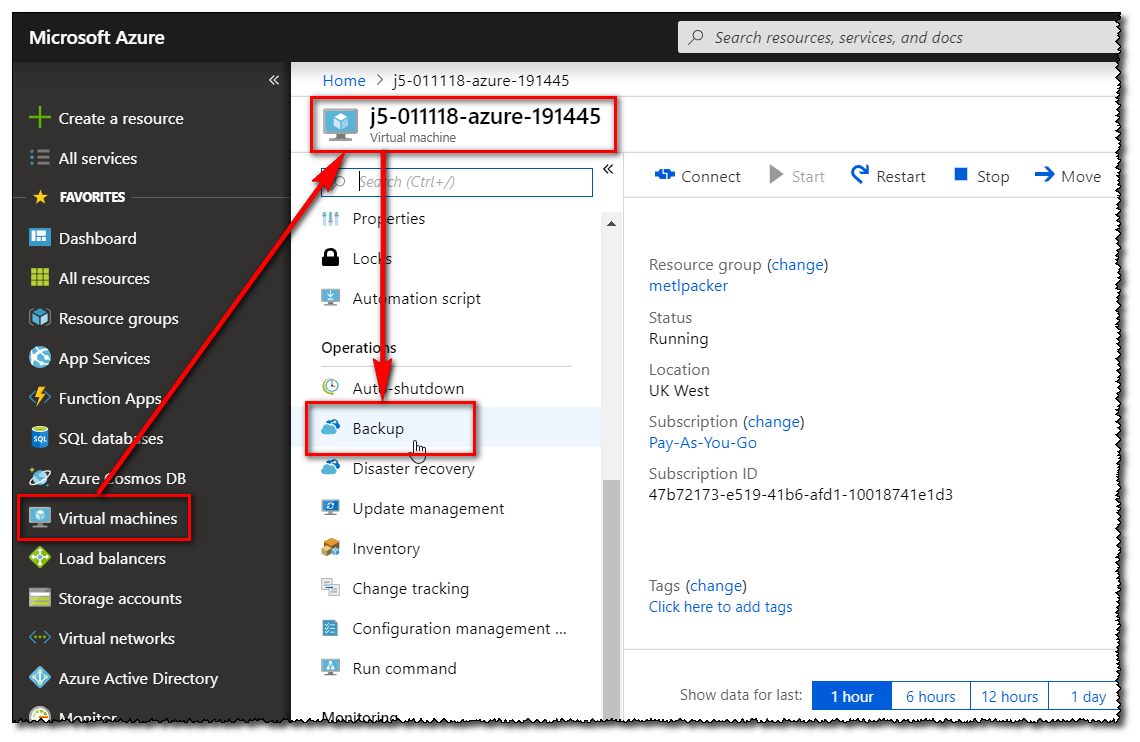Click the green plus Create a resource icon
Viewport: 1140px width, 742px height.
pyautogui.click(x=39, y=118)
